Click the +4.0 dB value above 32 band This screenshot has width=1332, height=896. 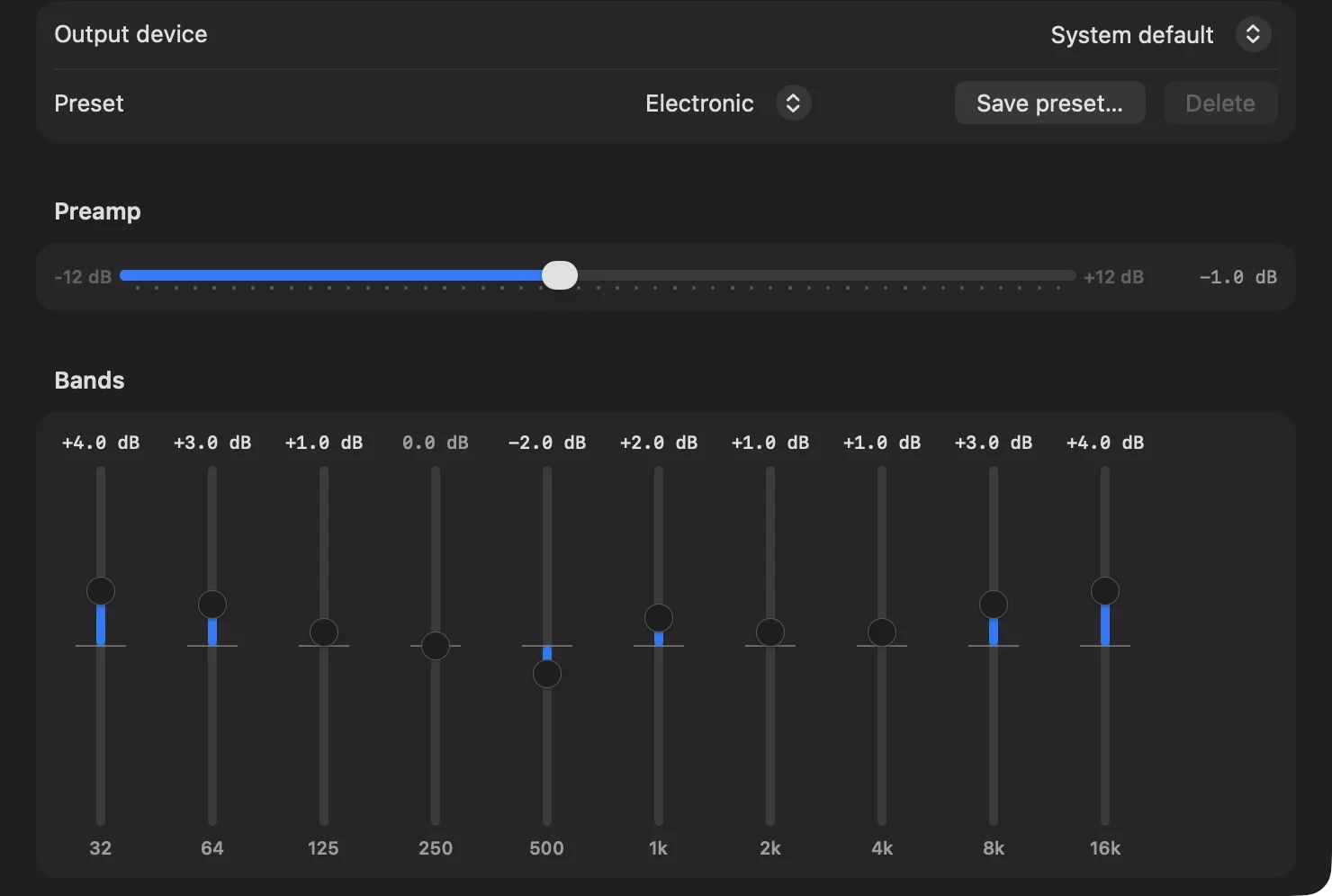pos(101,443)
